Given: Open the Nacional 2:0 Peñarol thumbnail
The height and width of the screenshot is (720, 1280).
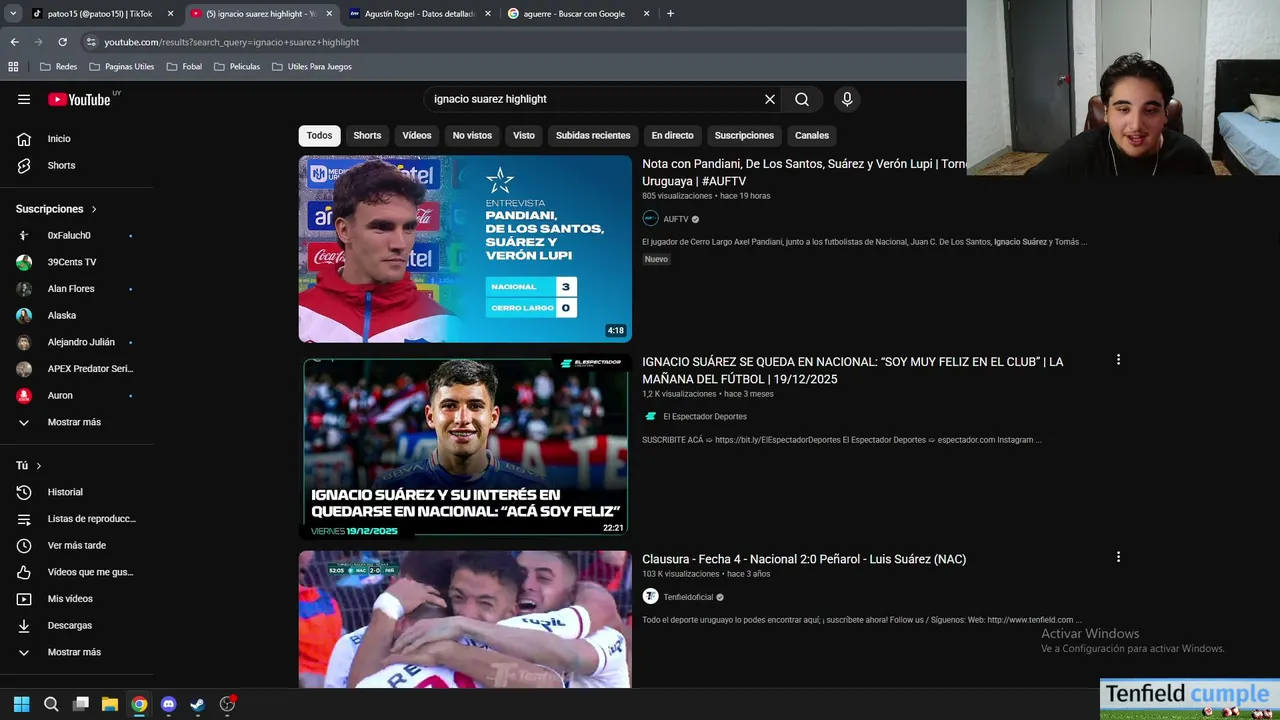Looking at the screenshot, I should pos(465,619).
